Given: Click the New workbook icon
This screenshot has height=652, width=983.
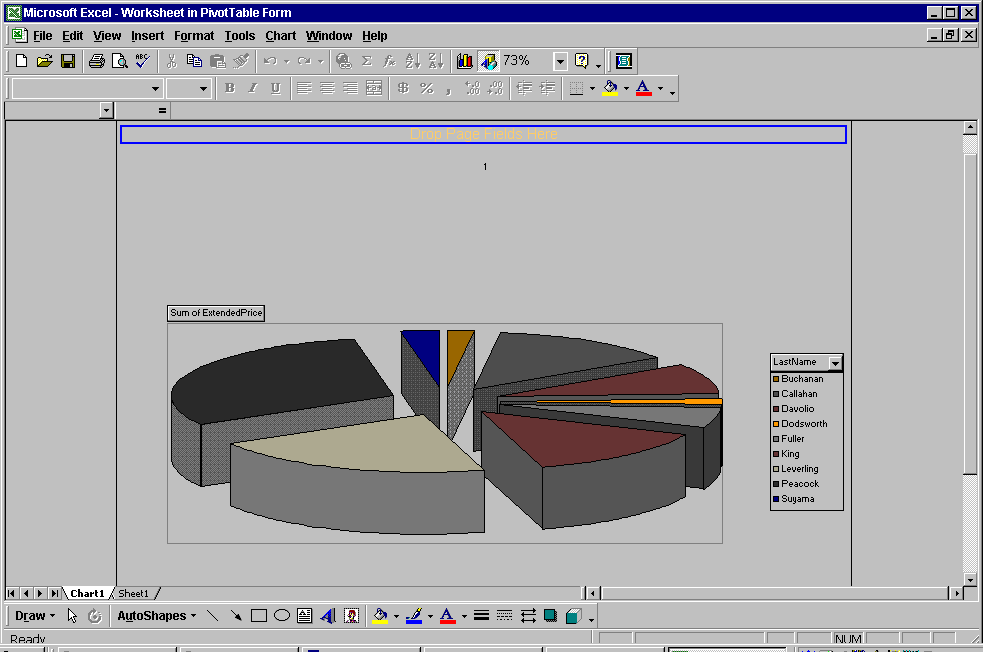Looking at the screenshot, I should 21,61.
